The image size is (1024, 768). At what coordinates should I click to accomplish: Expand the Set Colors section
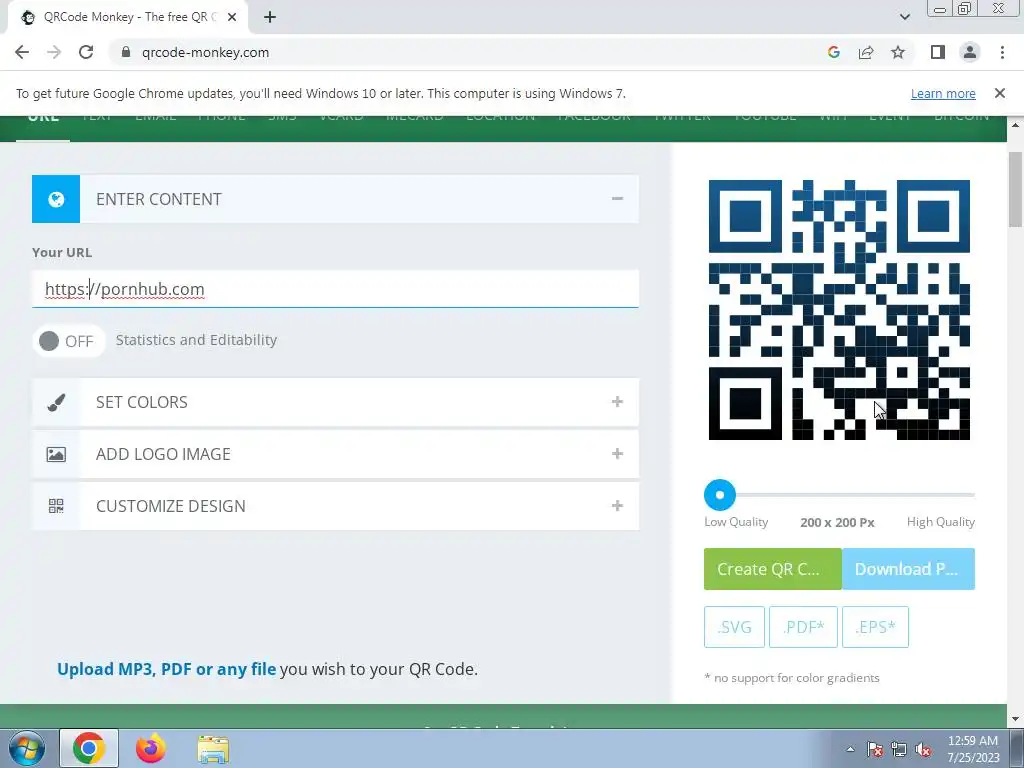pyautogui.click(x=617, y=402)
